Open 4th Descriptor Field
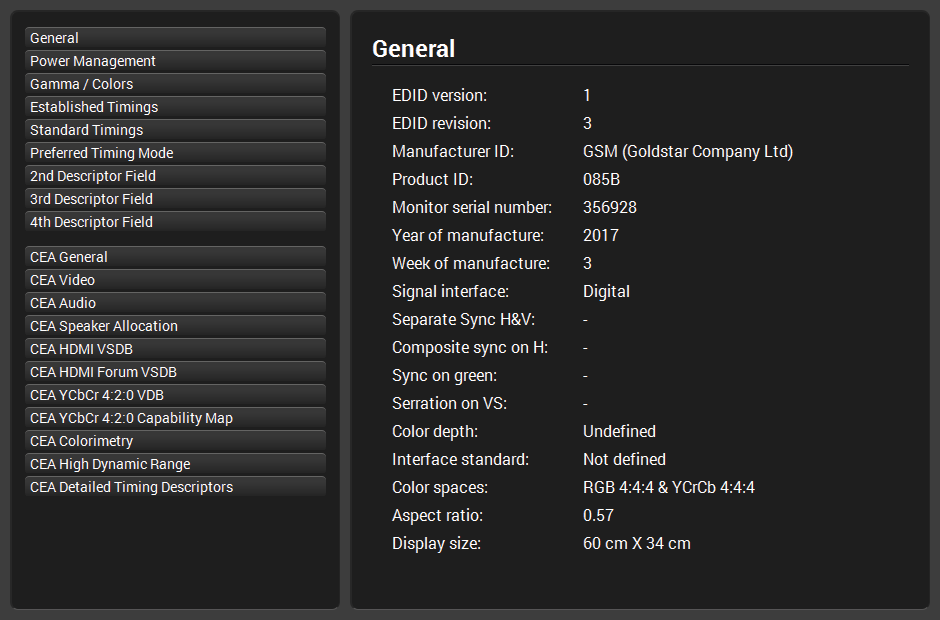The width and height of the screenshot is (940, 620). pos(175,222)
